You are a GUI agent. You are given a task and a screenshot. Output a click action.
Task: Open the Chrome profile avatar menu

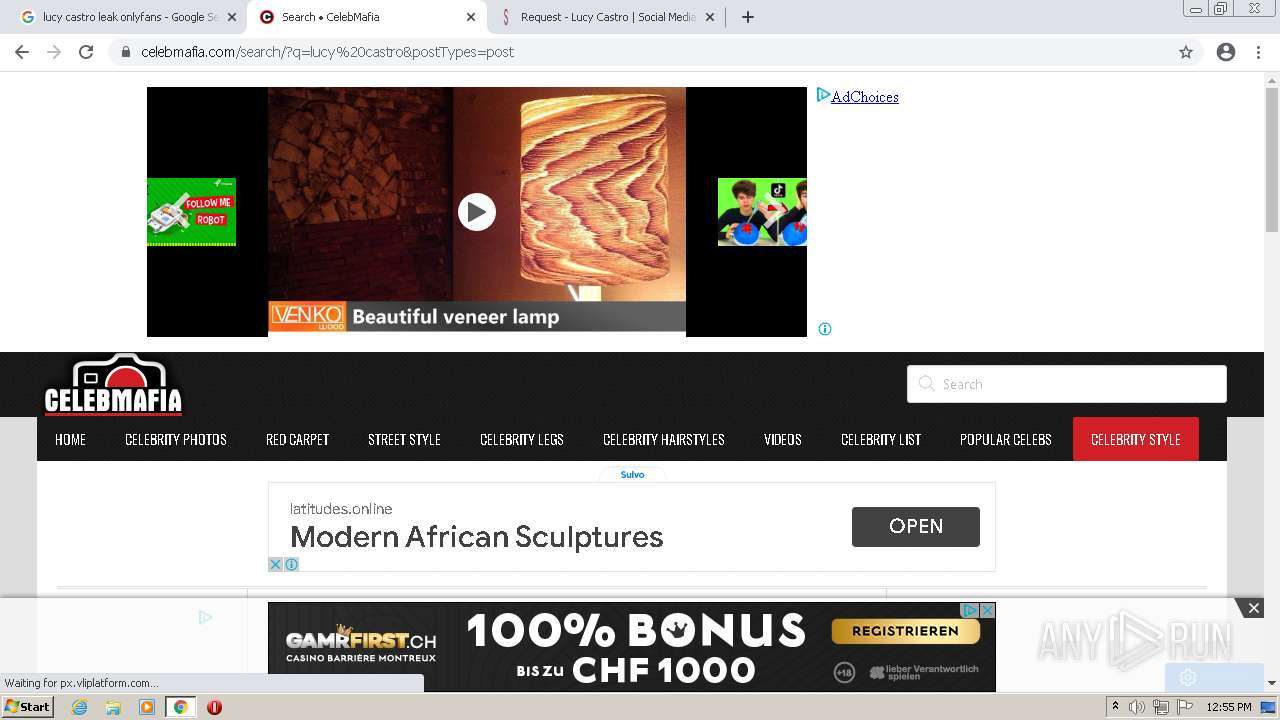coord(1226,52)
